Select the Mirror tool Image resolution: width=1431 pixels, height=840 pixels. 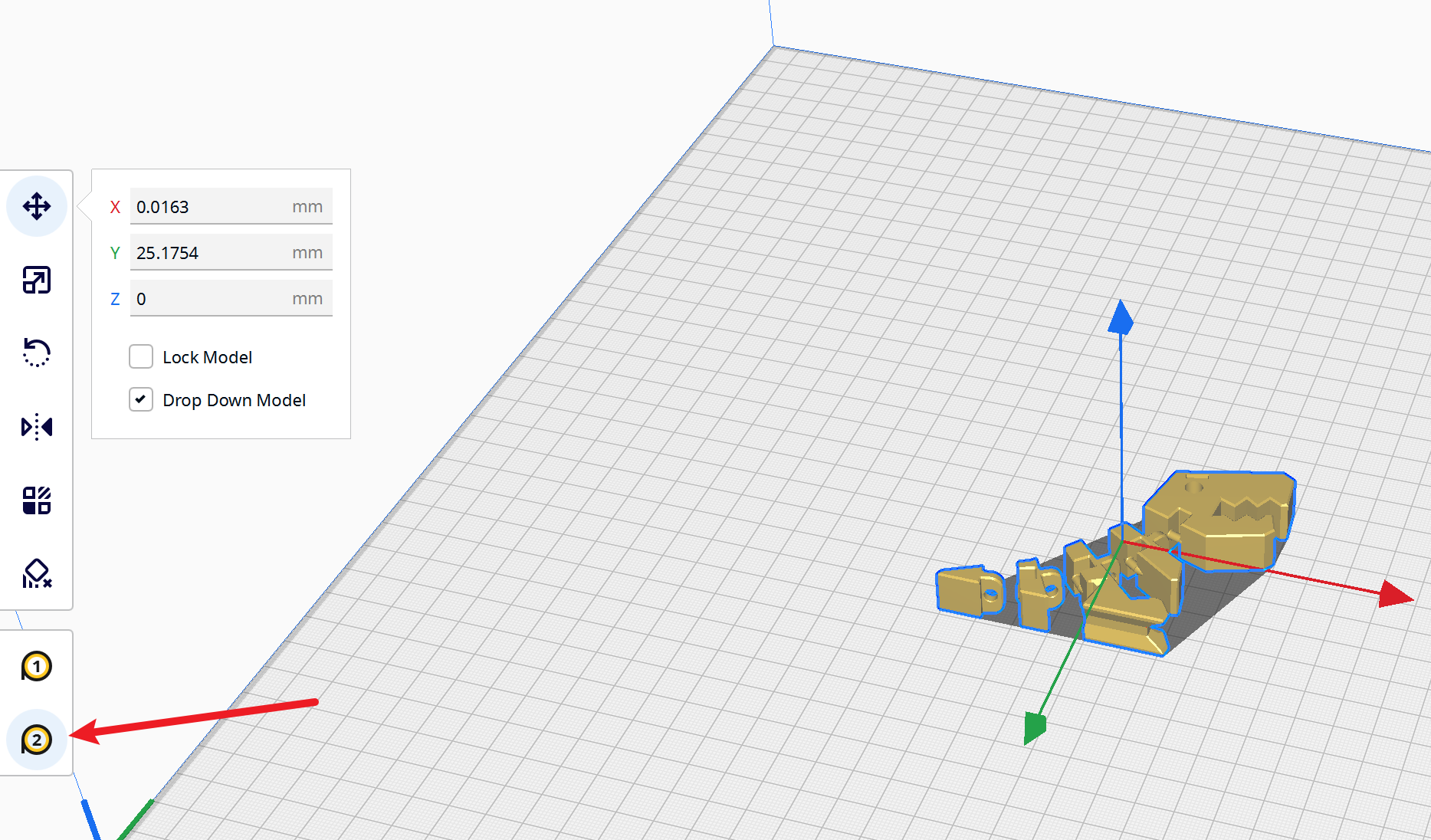36,427
